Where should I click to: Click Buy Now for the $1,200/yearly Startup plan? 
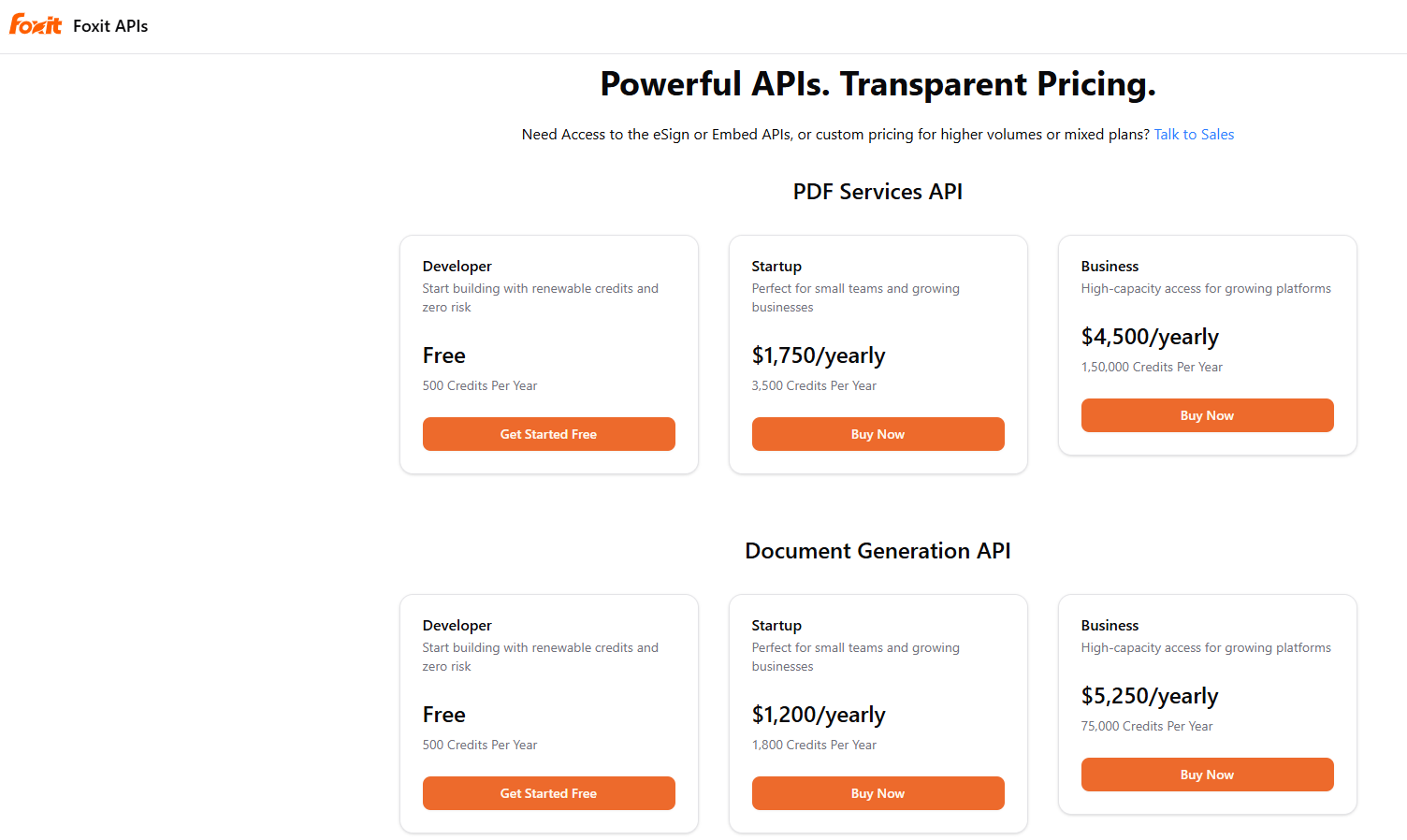[x=878, y=792]
